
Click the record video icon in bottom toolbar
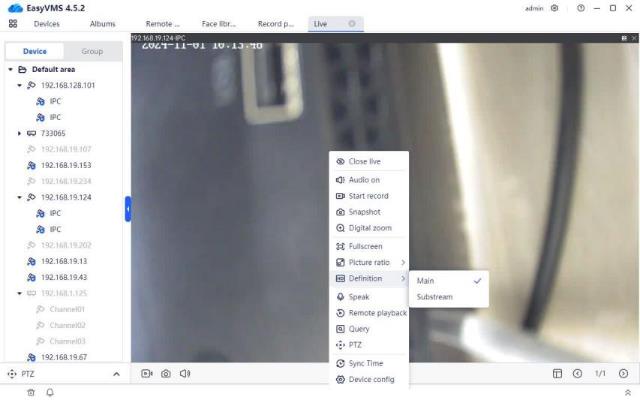(x=147, y=373)
